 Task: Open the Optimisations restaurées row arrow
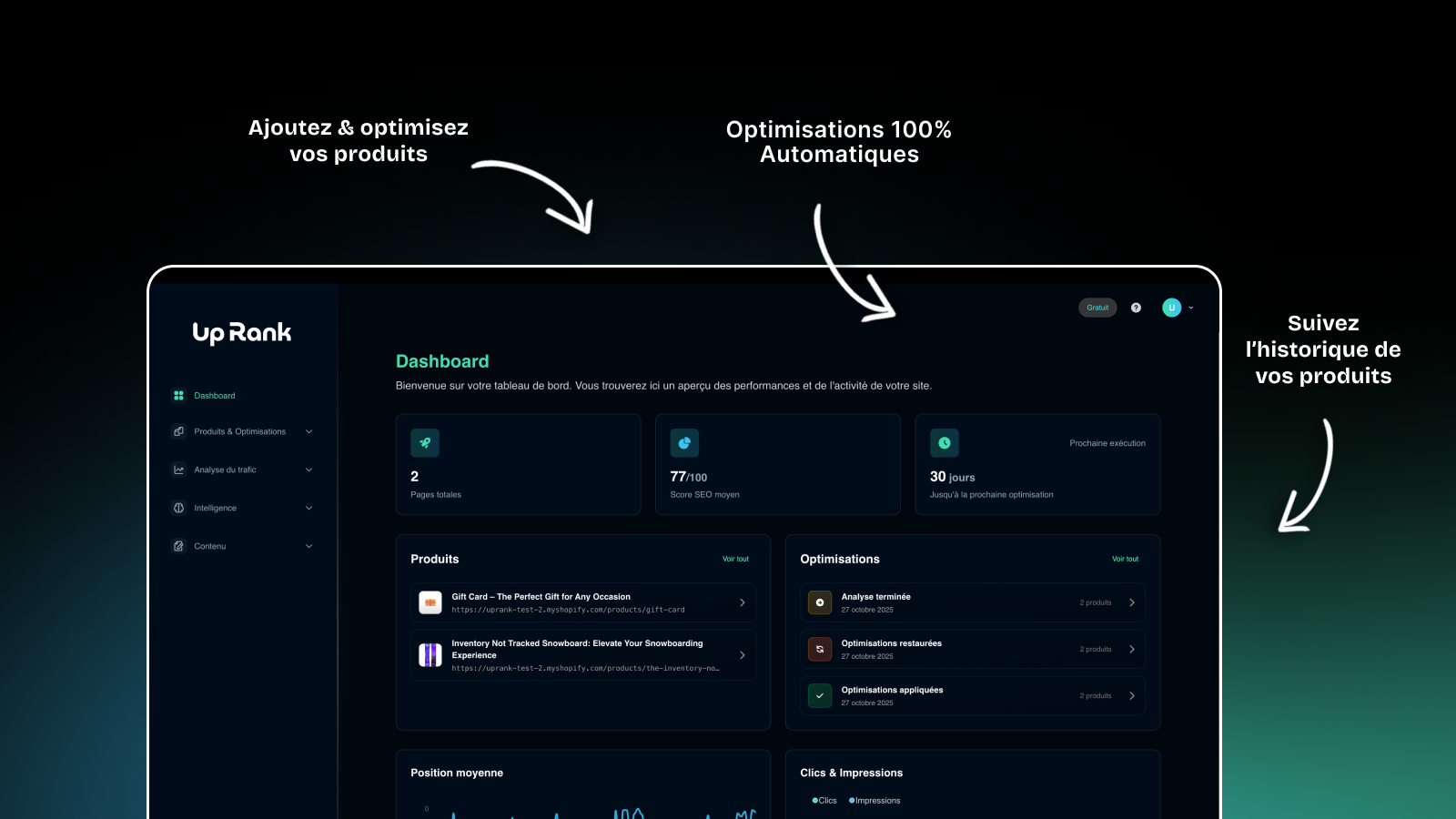1132,649
